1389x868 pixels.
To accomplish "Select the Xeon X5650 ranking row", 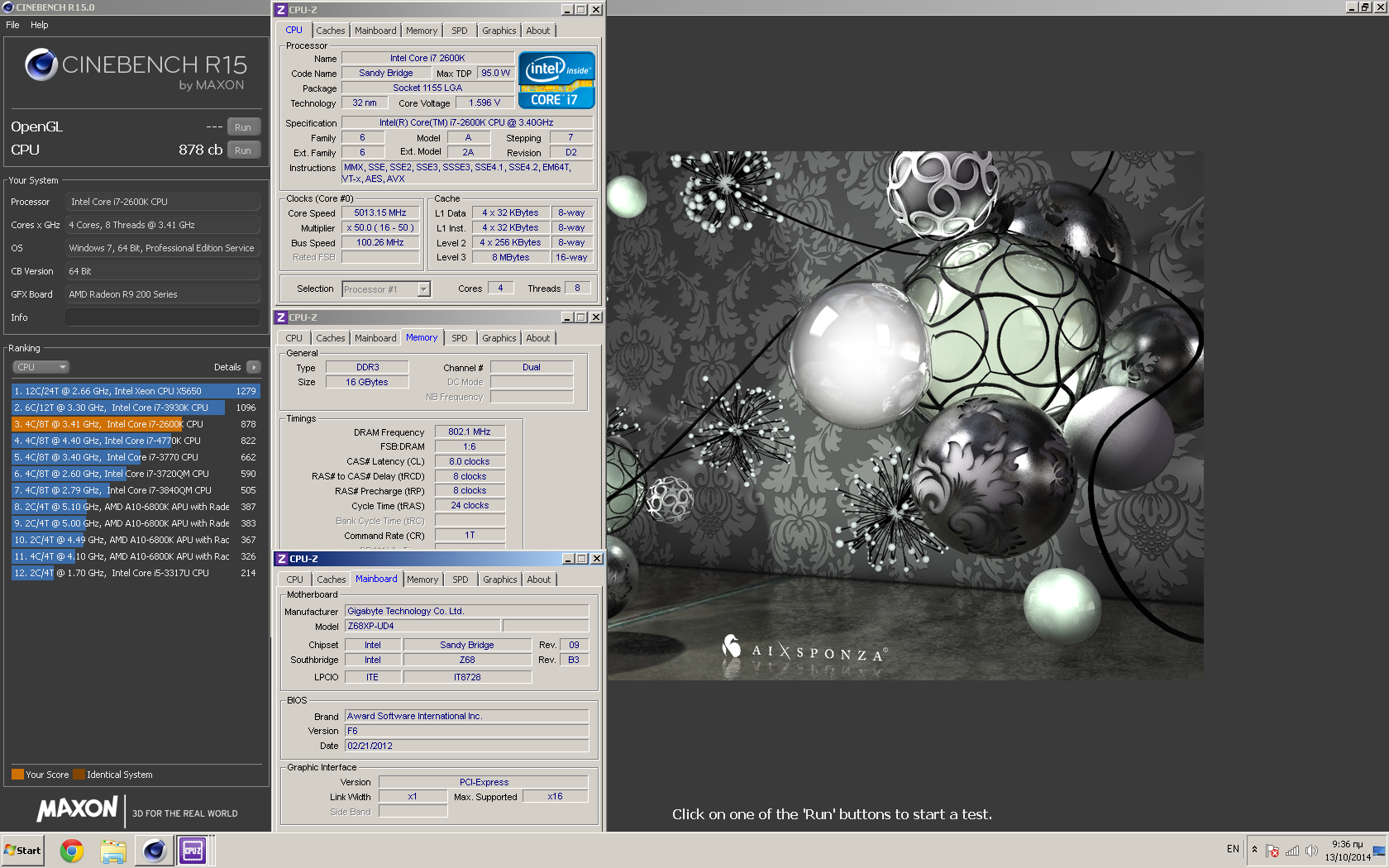I will tap(136, 391).
